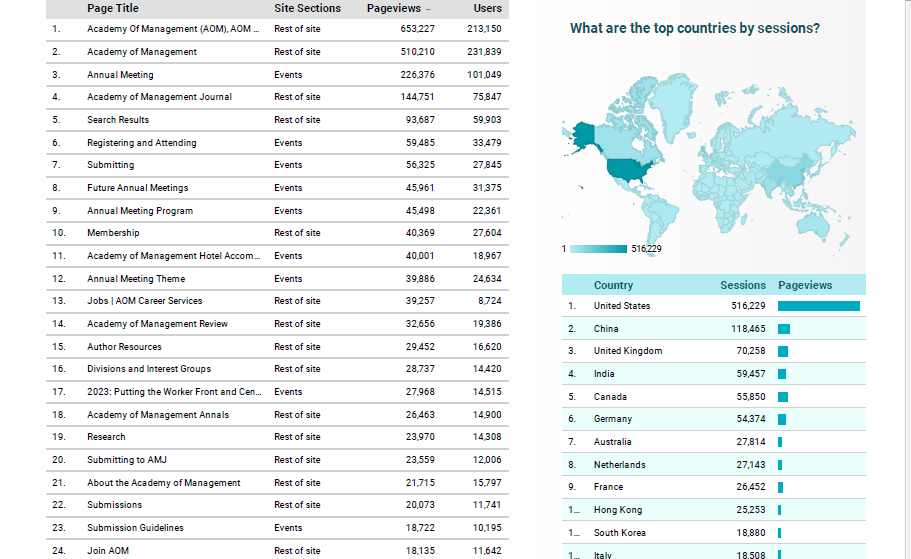Click sessions value 516,229 in table

click(x=748, y=306)
